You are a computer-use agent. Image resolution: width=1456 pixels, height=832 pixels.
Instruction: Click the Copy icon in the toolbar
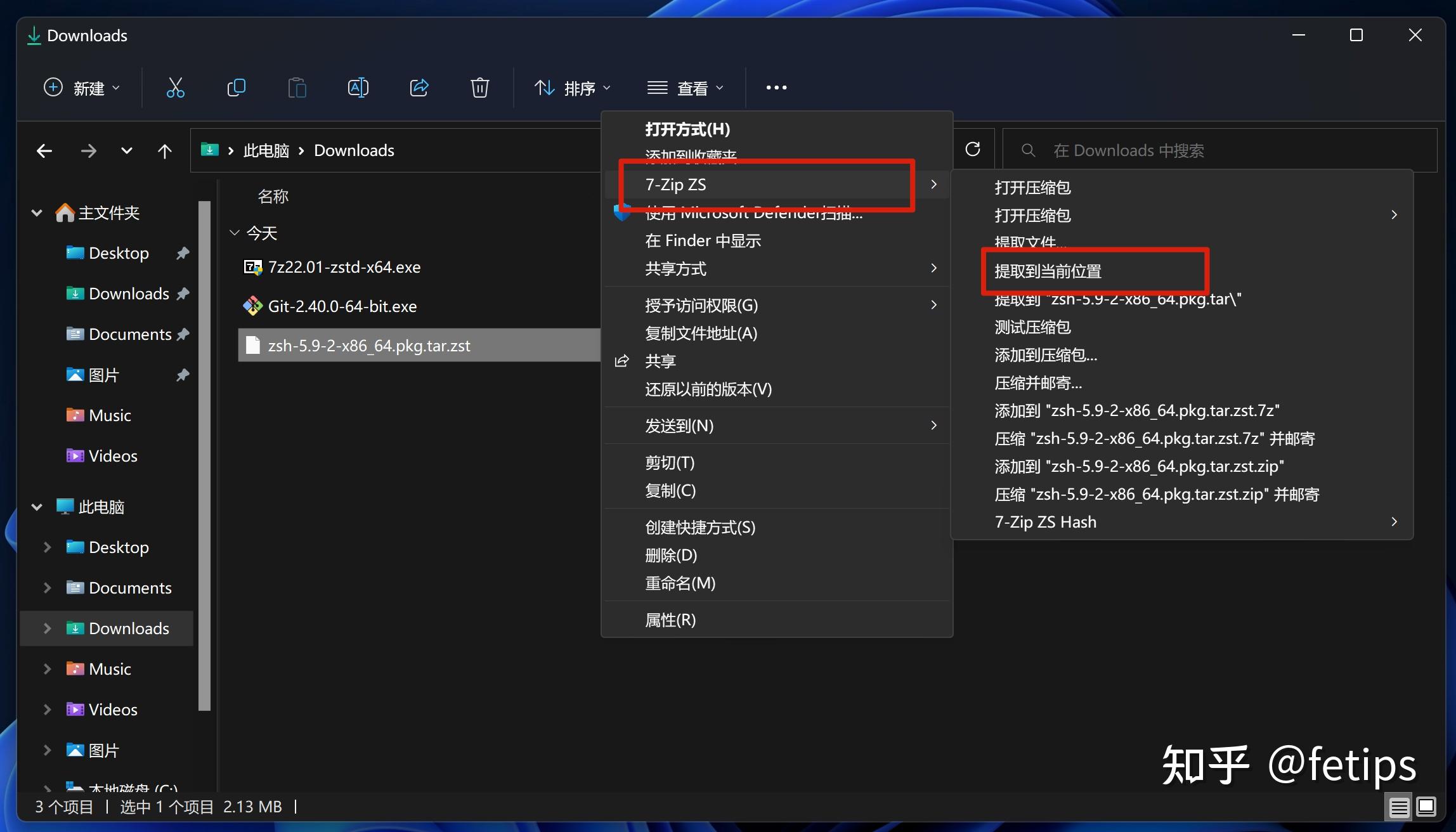(236, 88)
